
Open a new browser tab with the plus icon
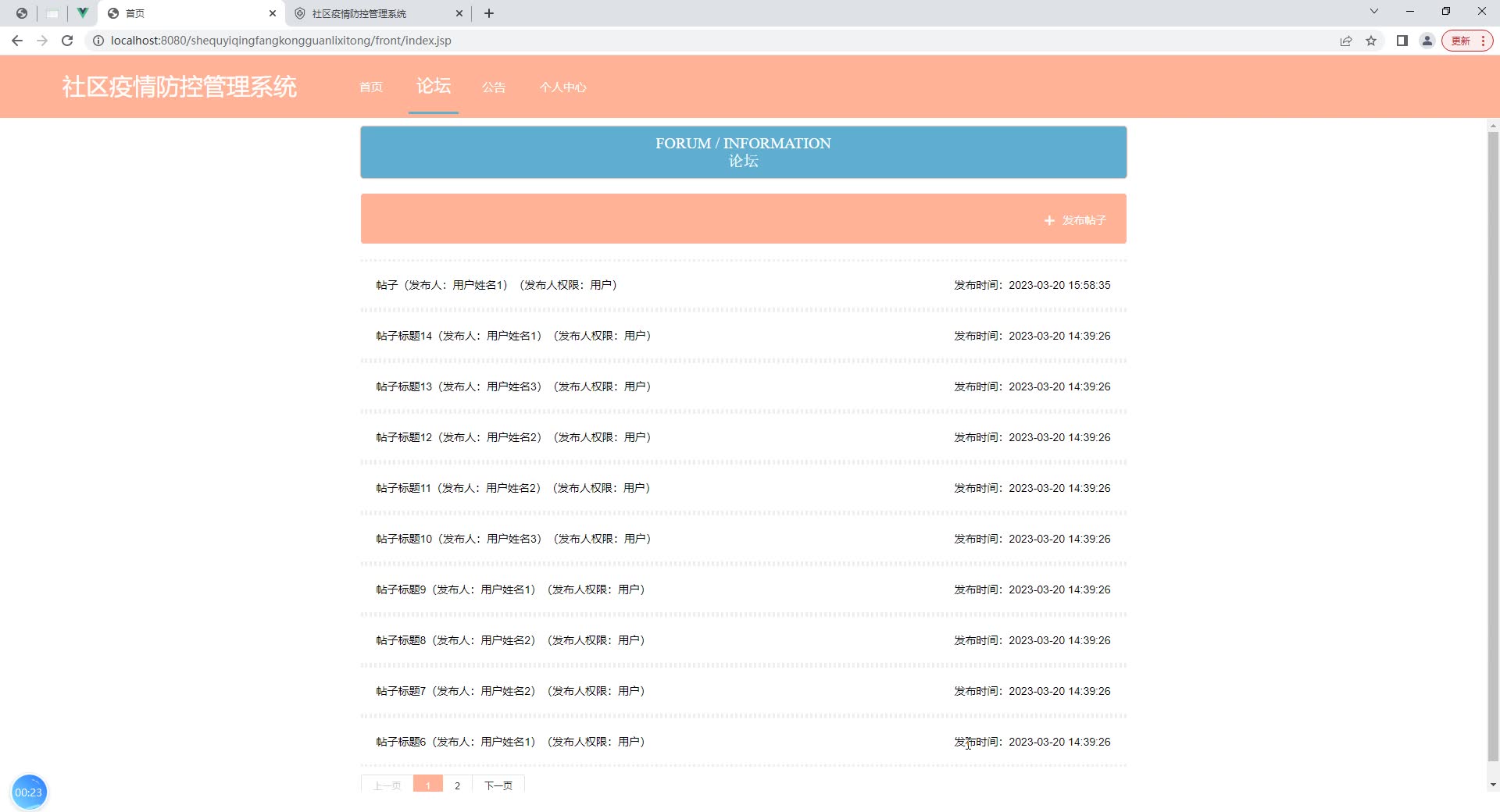[x=489, y=13]
